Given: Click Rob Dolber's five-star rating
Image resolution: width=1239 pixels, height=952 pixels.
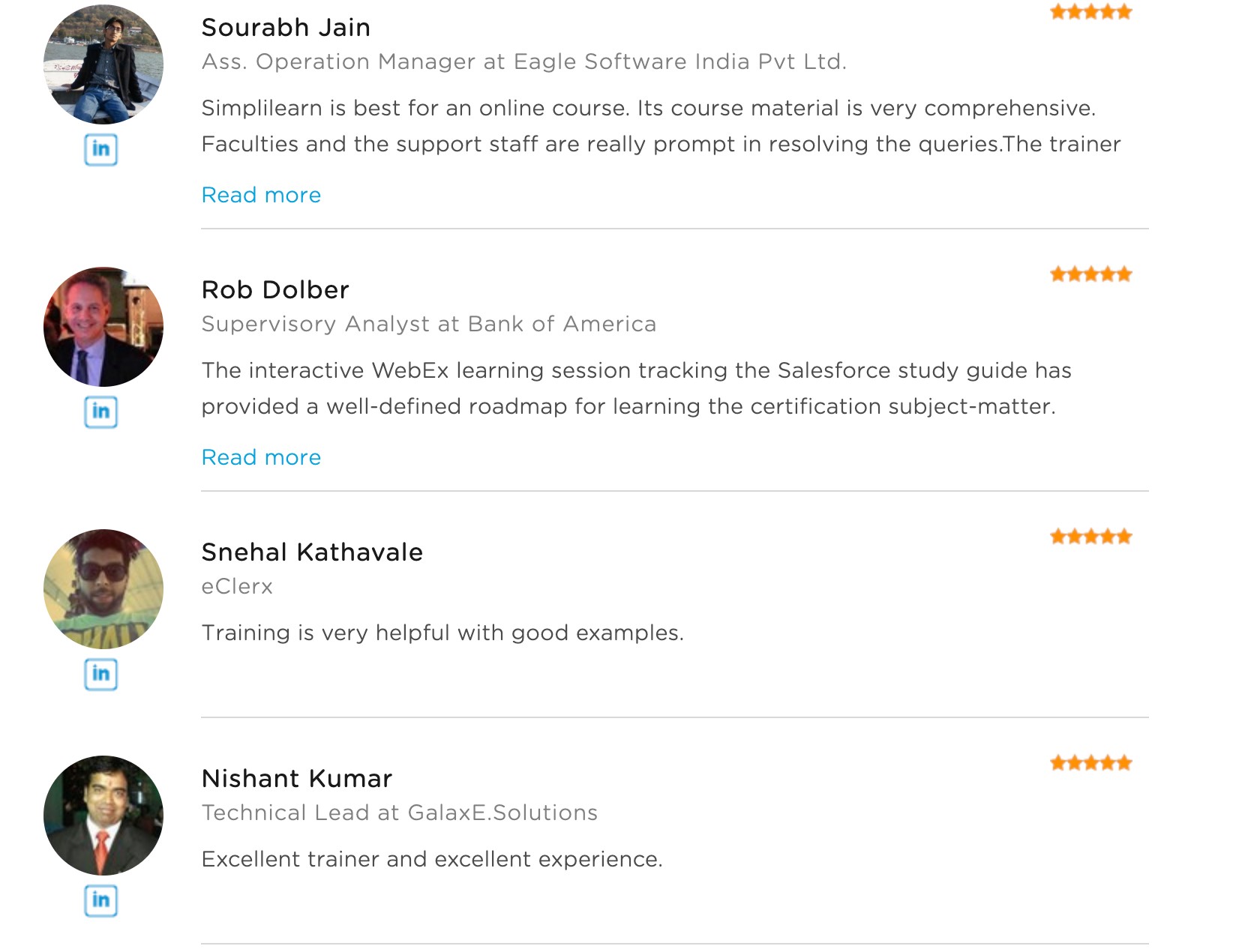Looking at the screenshot, I should tap(1090, 274).
